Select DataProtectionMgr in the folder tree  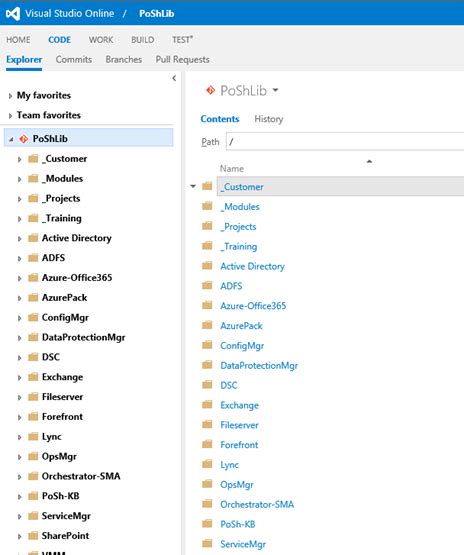[x=84, y=337]
